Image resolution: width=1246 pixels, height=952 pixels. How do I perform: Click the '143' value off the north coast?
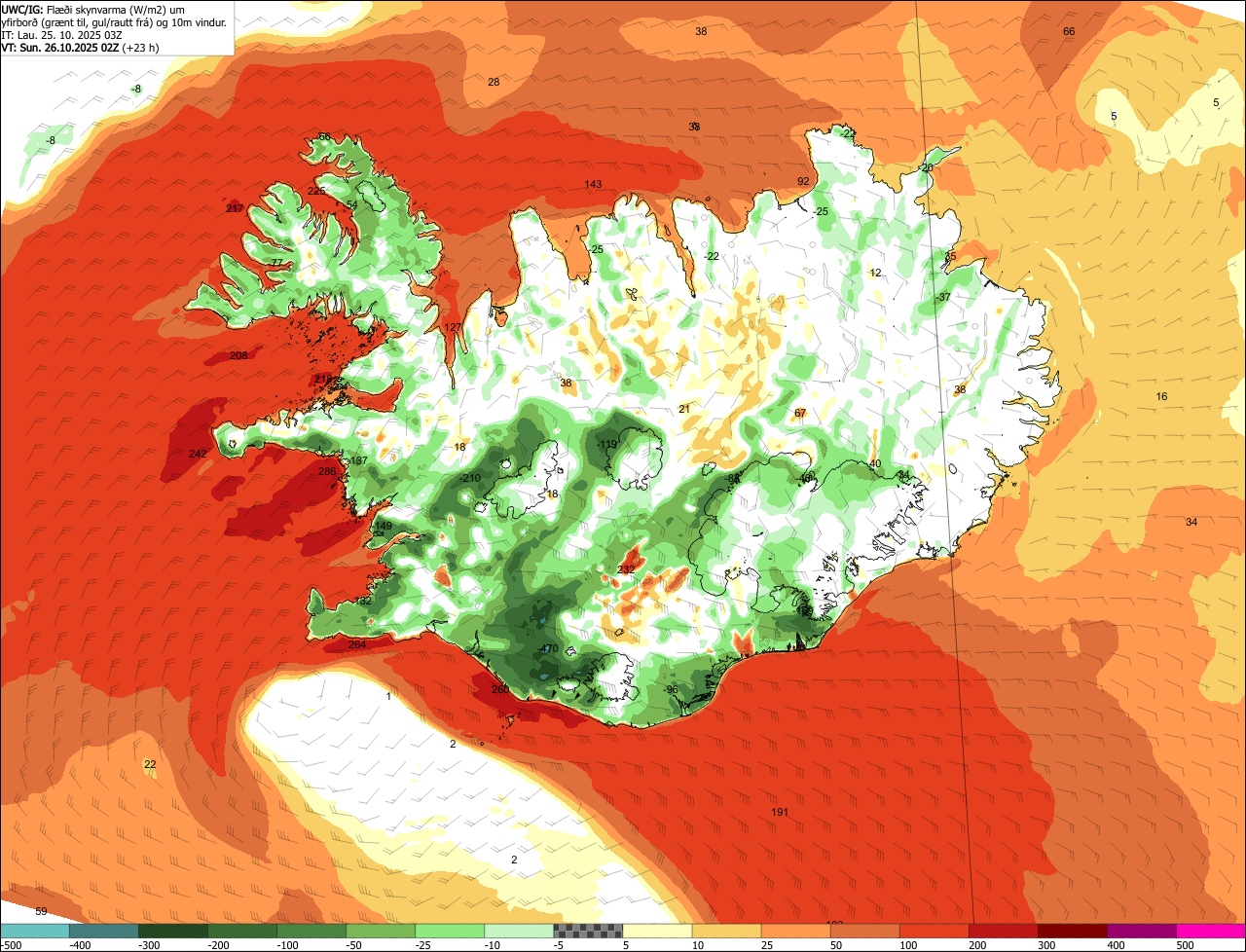tap(593, 185)
